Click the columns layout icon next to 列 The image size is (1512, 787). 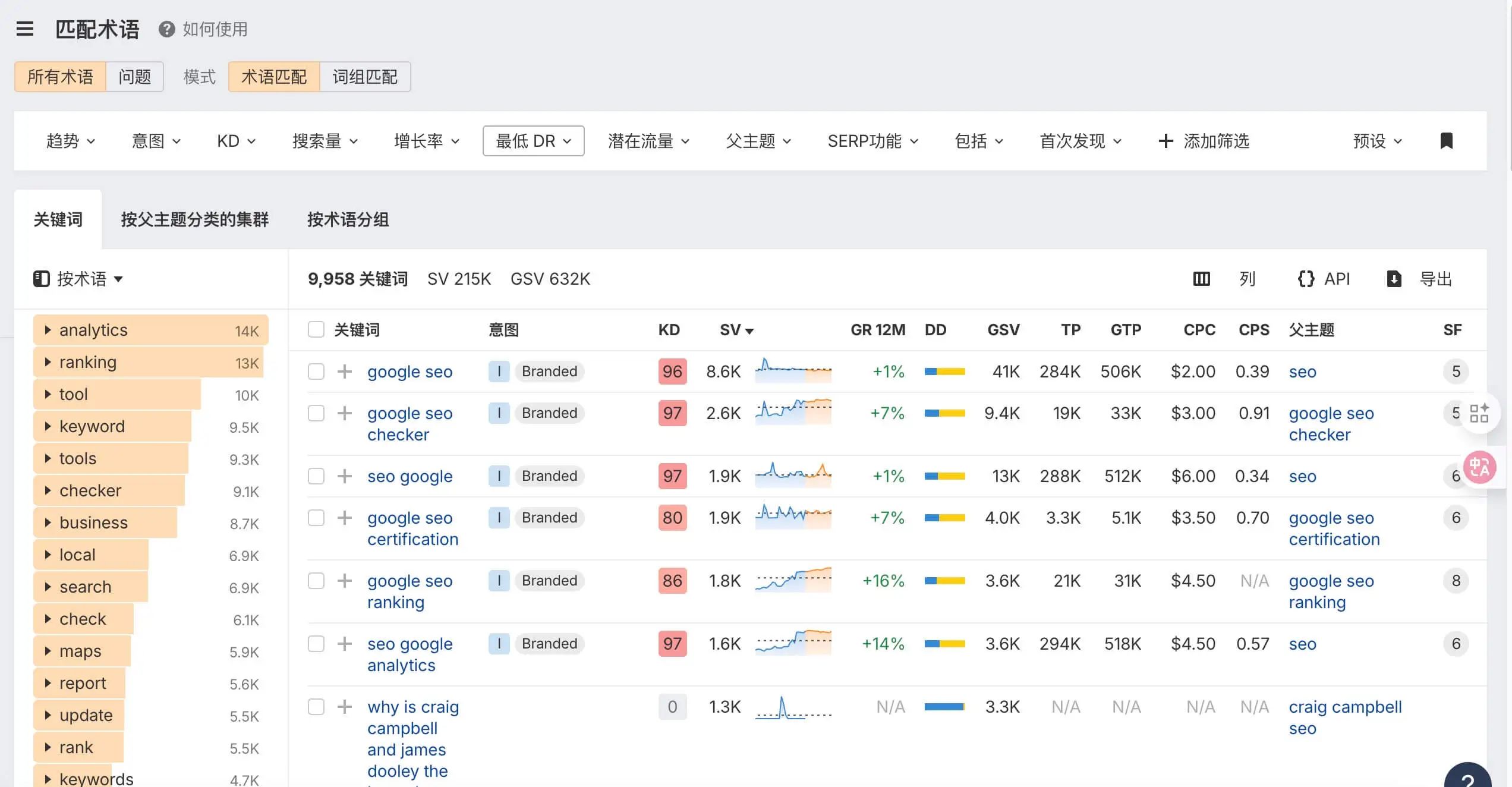(x=1201, y=278)
